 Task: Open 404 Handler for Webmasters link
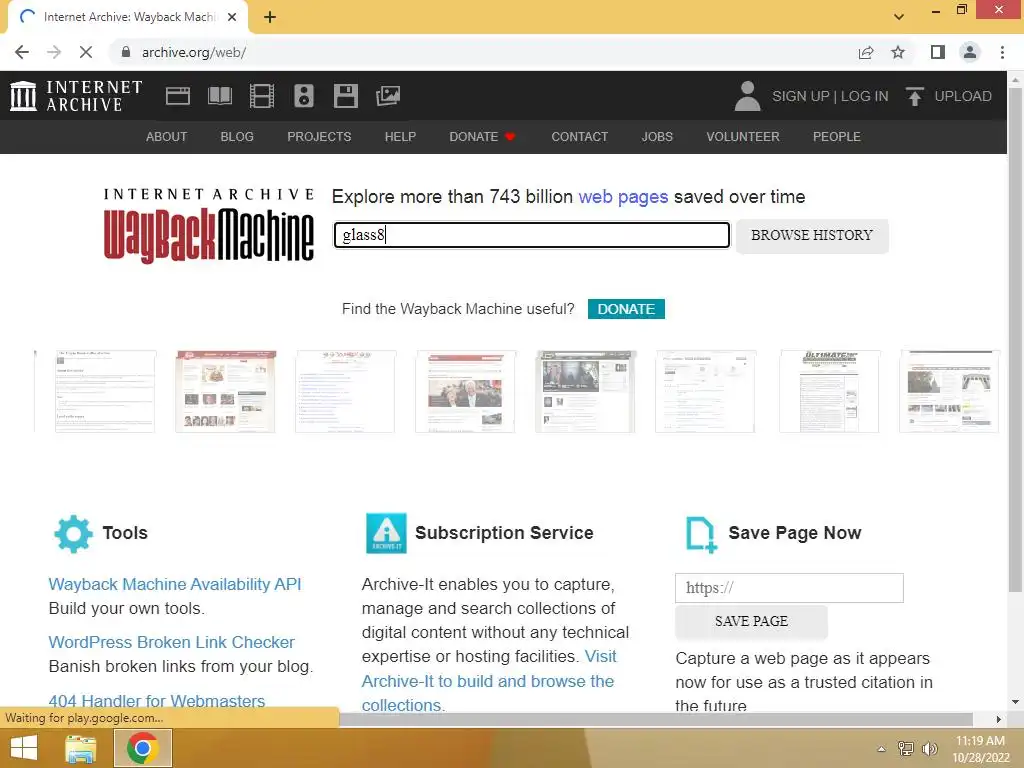(157, 701)
